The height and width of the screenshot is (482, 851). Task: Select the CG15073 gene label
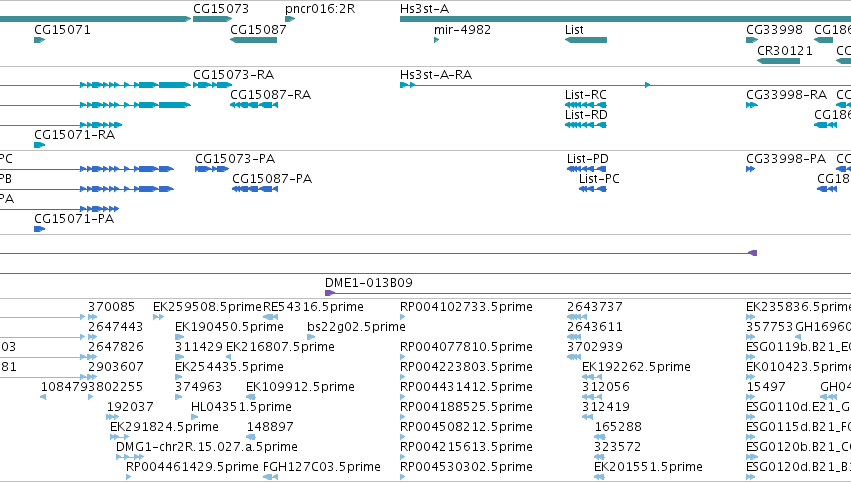tap(221, 9)
